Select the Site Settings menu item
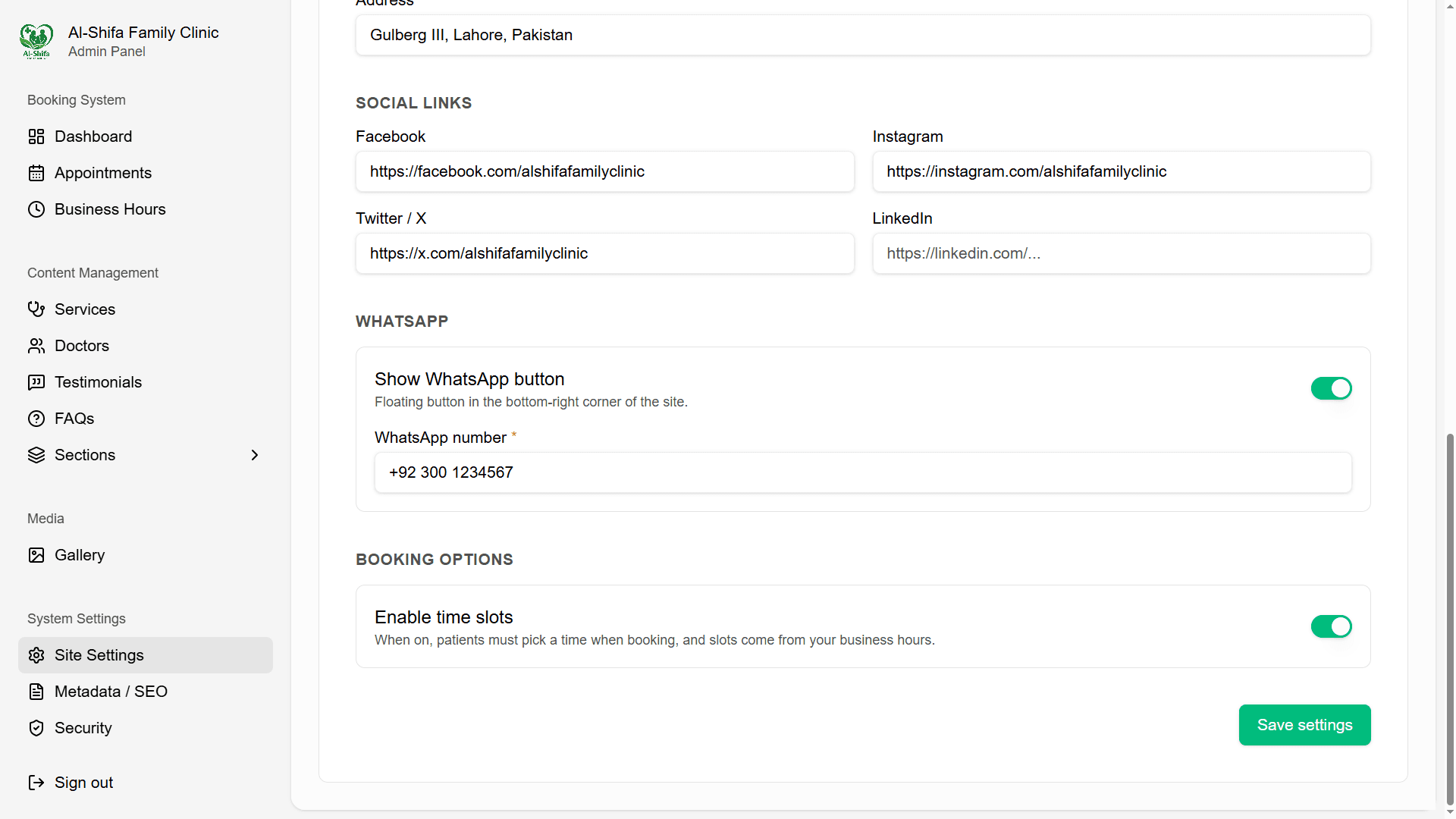This screenshot has width=1456, height=819. (x=146, y=655)
